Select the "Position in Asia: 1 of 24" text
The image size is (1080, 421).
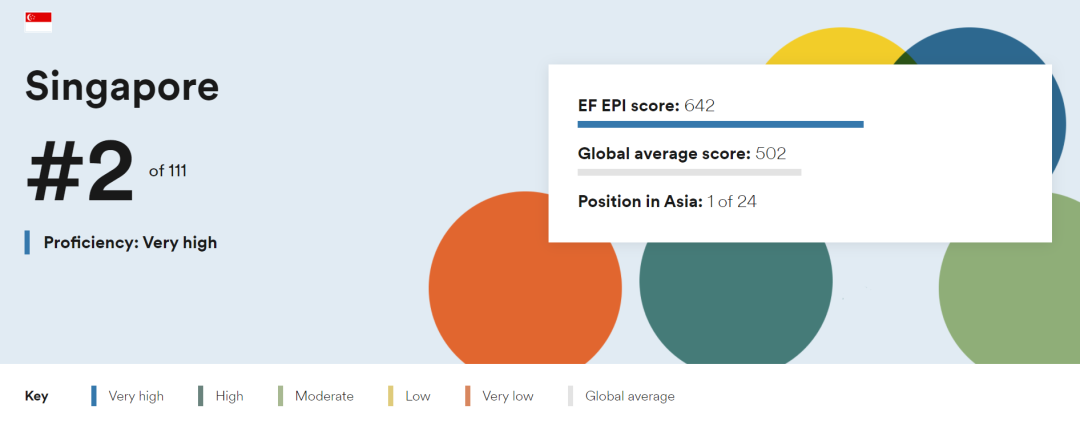[x=667, y=201]
